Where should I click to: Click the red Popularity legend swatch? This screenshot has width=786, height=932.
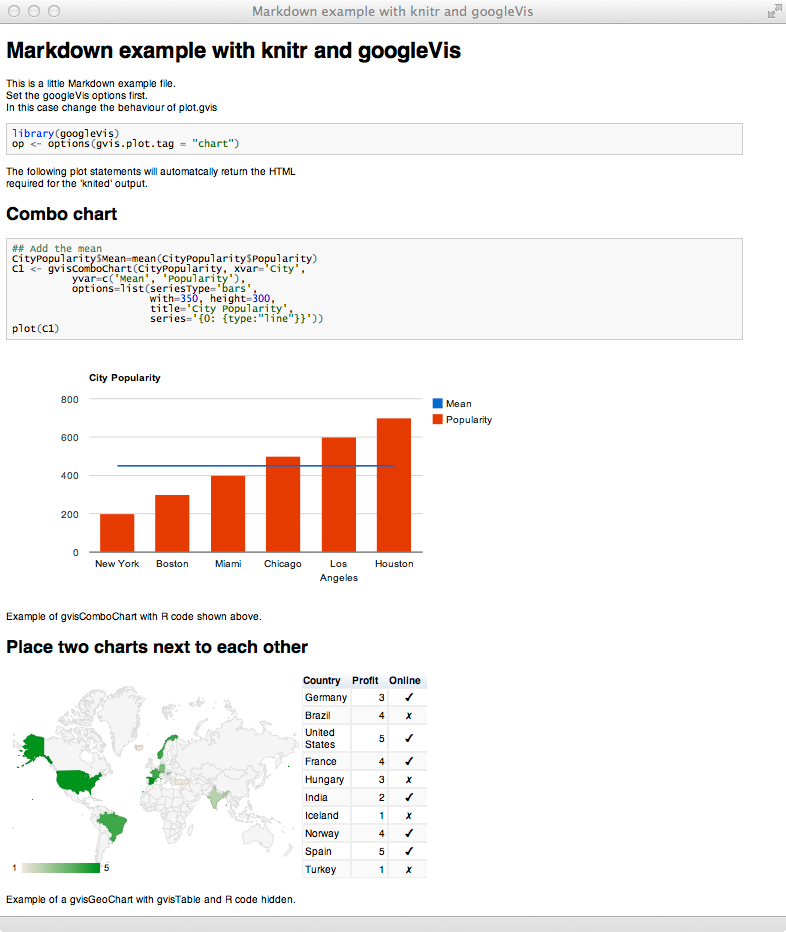(438, 420)
